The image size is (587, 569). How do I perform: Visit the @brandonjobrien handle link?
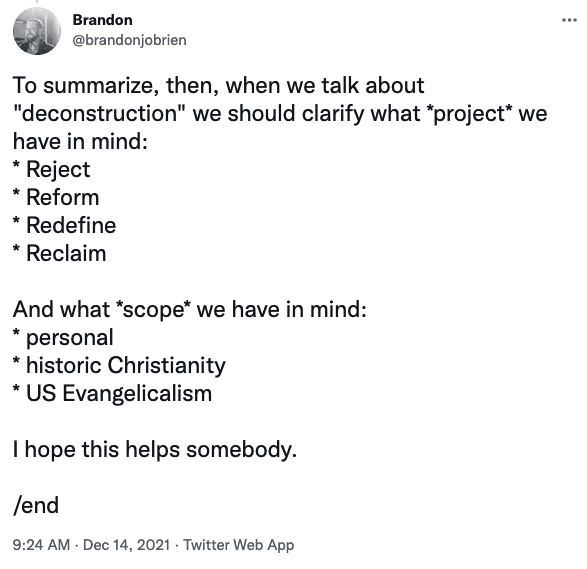(x=129, y=40)
